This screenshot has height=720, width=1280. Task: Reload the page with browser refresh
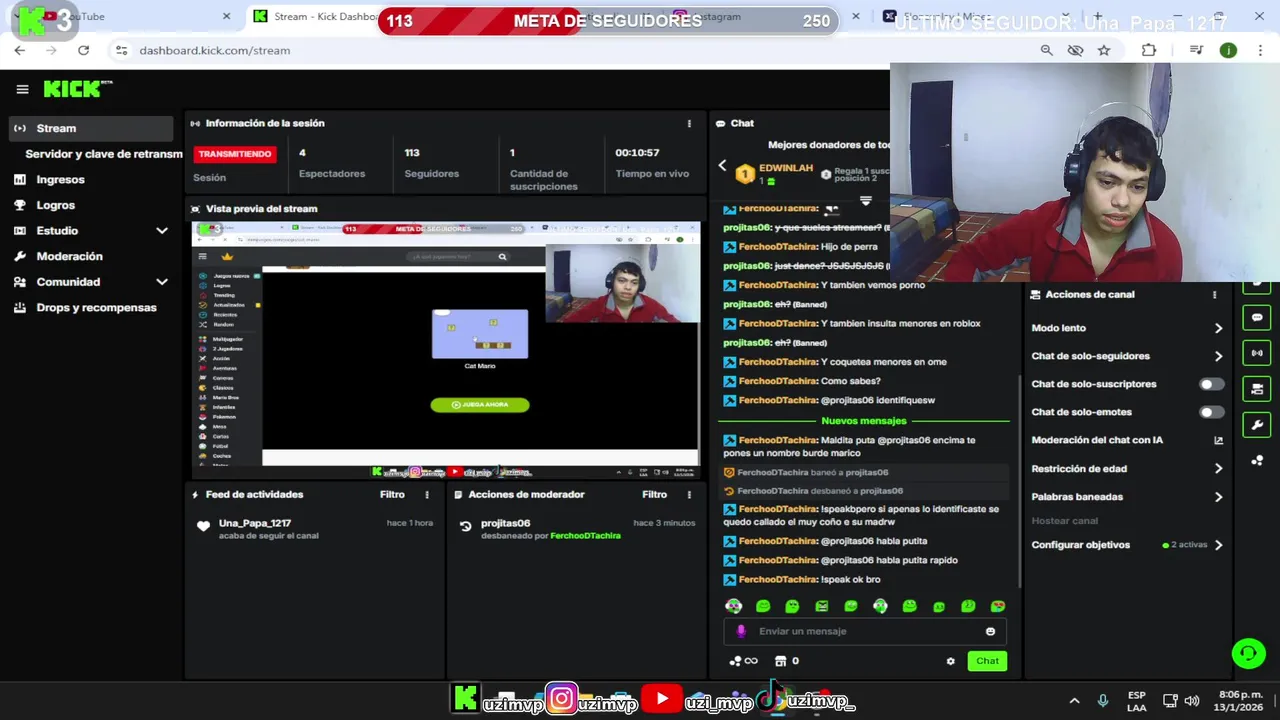pyautogui.click(x=83, y=50)
